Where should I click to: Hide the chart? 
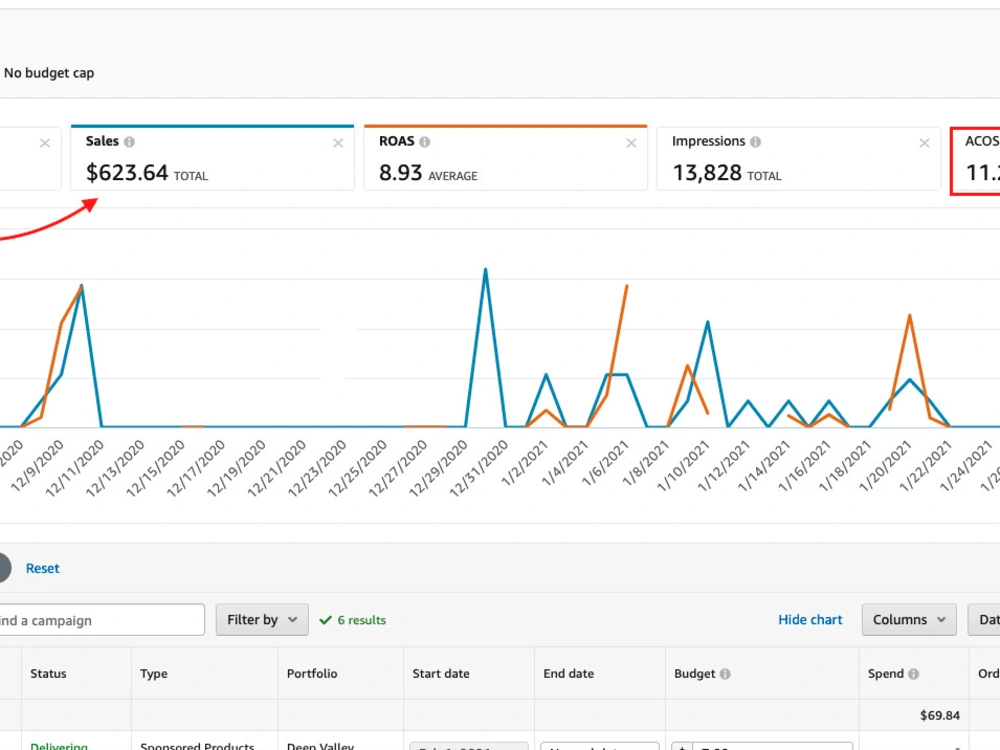pyautogui.click(x=810, y=620)
